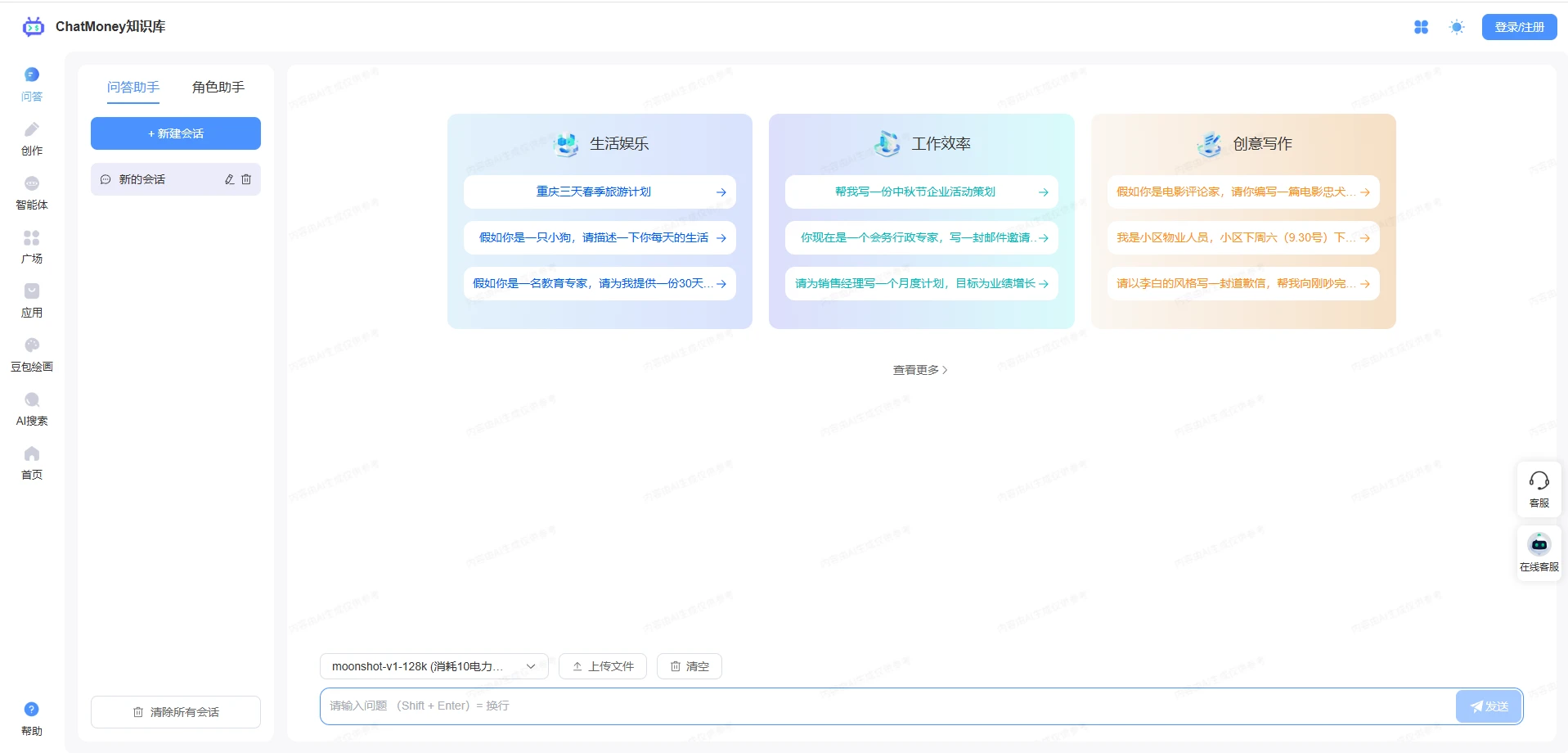Screen dimensions: 1568x753
Task: Go to 首页 in the sidebar
Action: pos(32,462)
